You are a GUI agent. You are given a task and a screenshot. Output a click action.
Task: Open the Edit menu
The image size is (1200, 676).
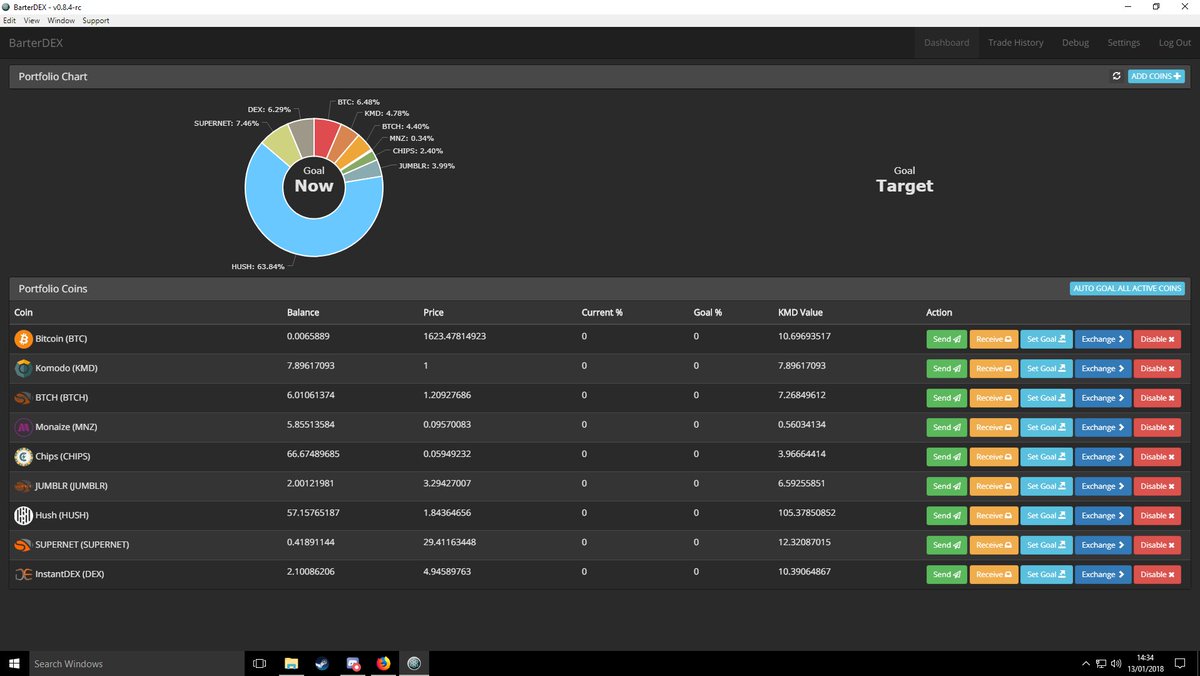pyautogui.click(x=10, y=20)
